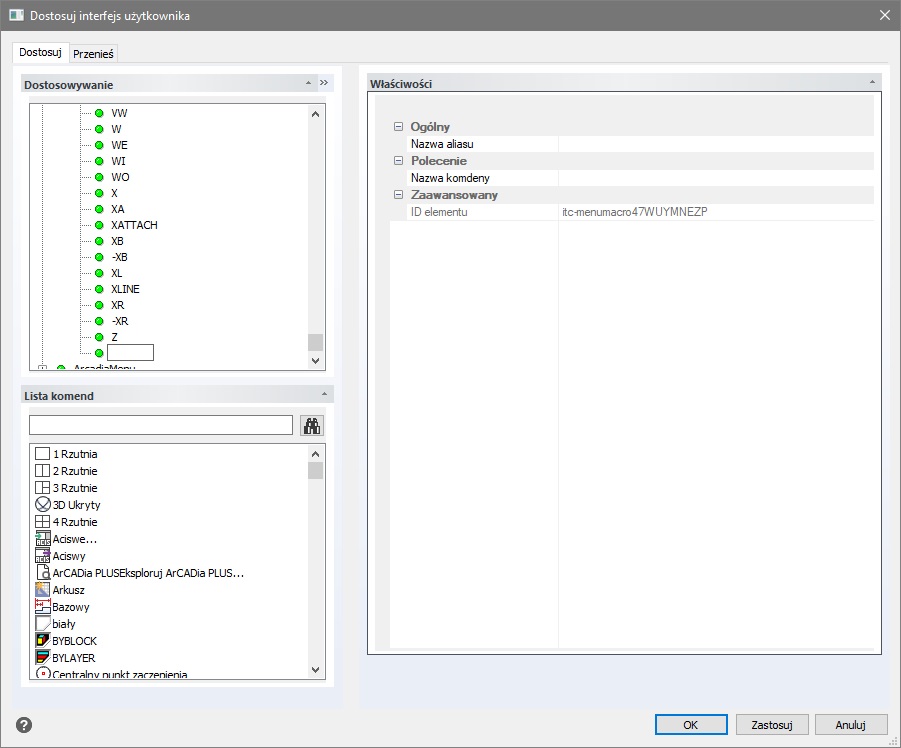Select the BYBLOCK color icon
Viewport: 901px width, 748px height.
click(43, 640)
